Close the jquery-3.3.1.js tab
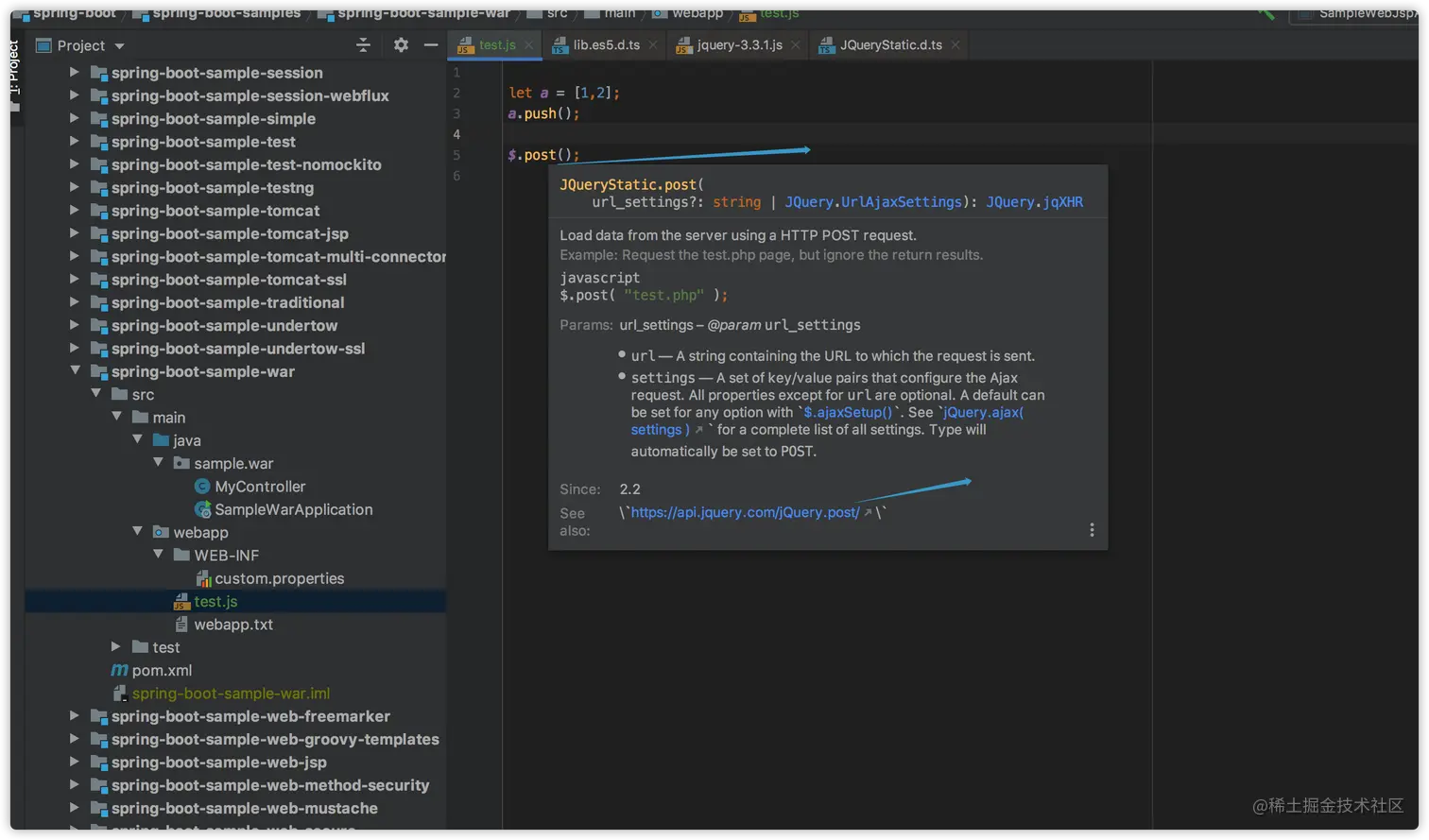This screenshot has width=1429, height=840. click(795, 45)
